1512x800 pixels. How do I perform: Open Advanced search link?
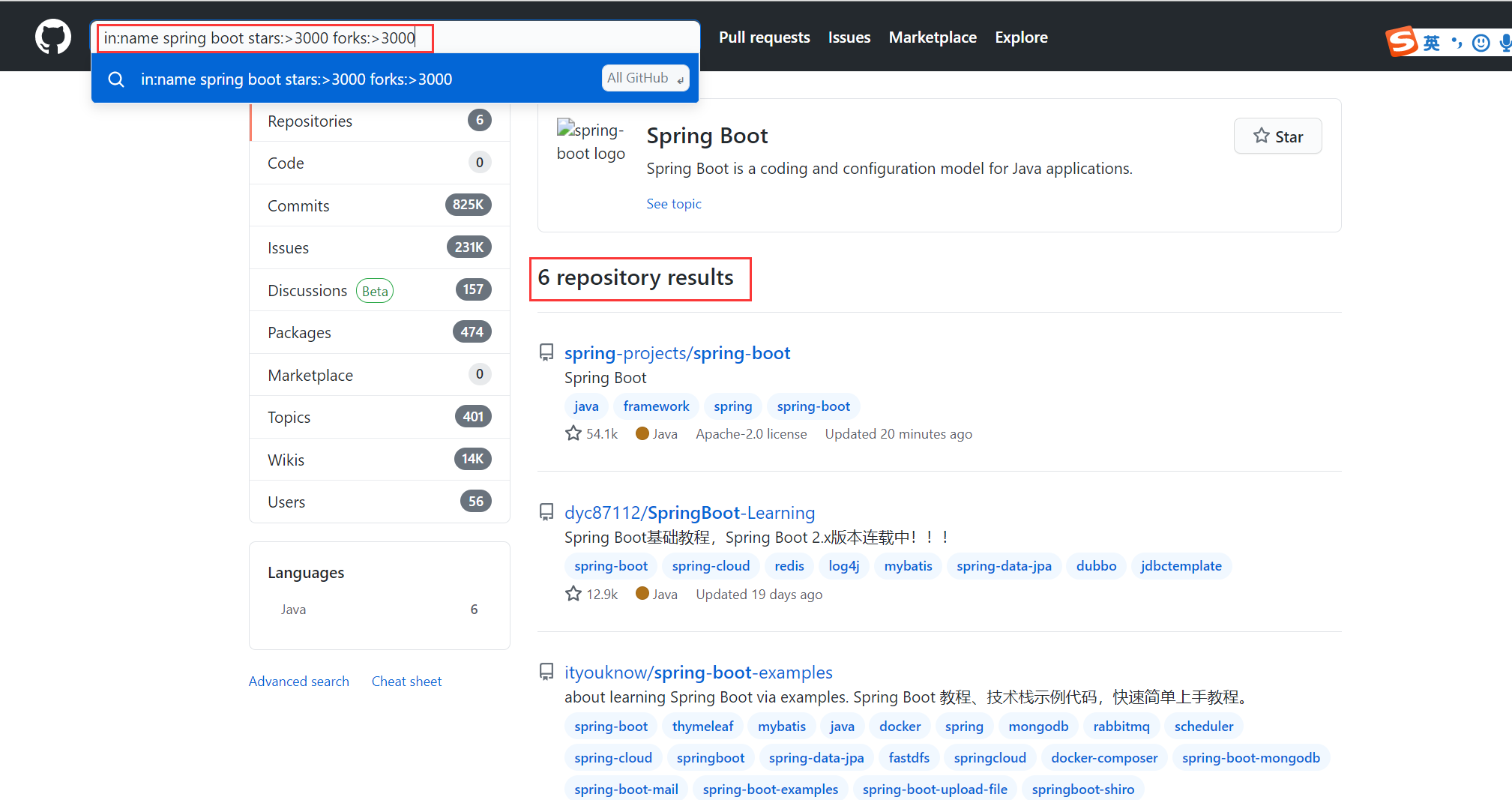point(299,681)
